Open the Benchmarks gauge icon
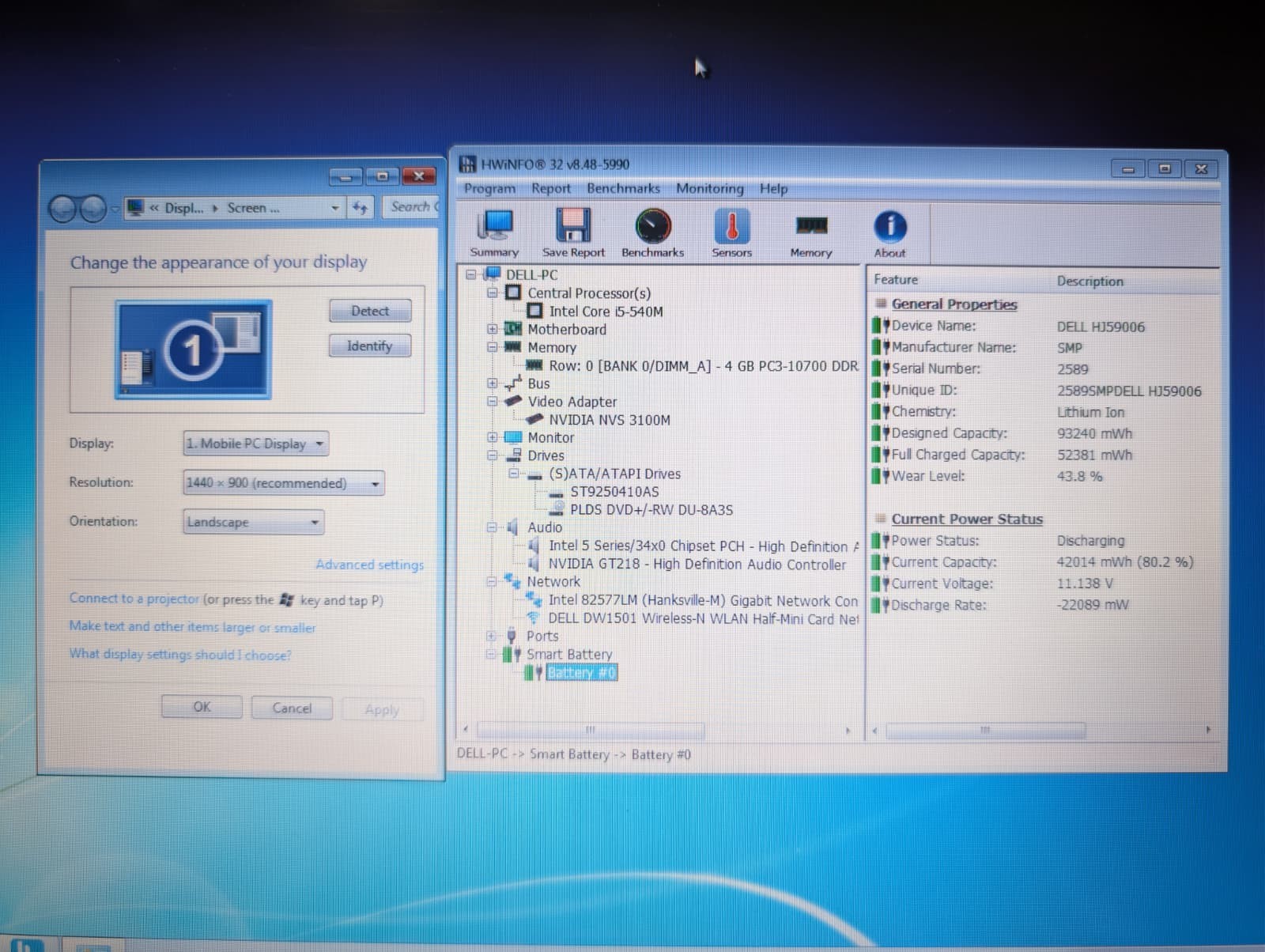The height and width of the screenshot is (952, 1265). tap(652, 233)
